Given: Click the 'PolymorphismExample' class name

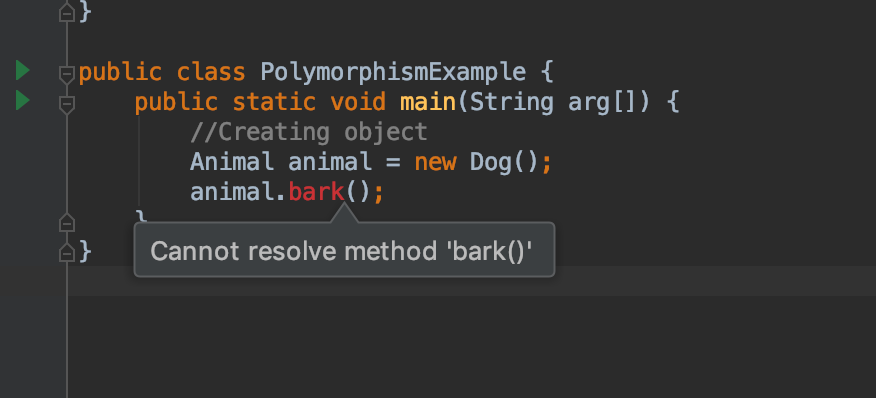Looking at the screenshot, I should (x=393, y=73).
